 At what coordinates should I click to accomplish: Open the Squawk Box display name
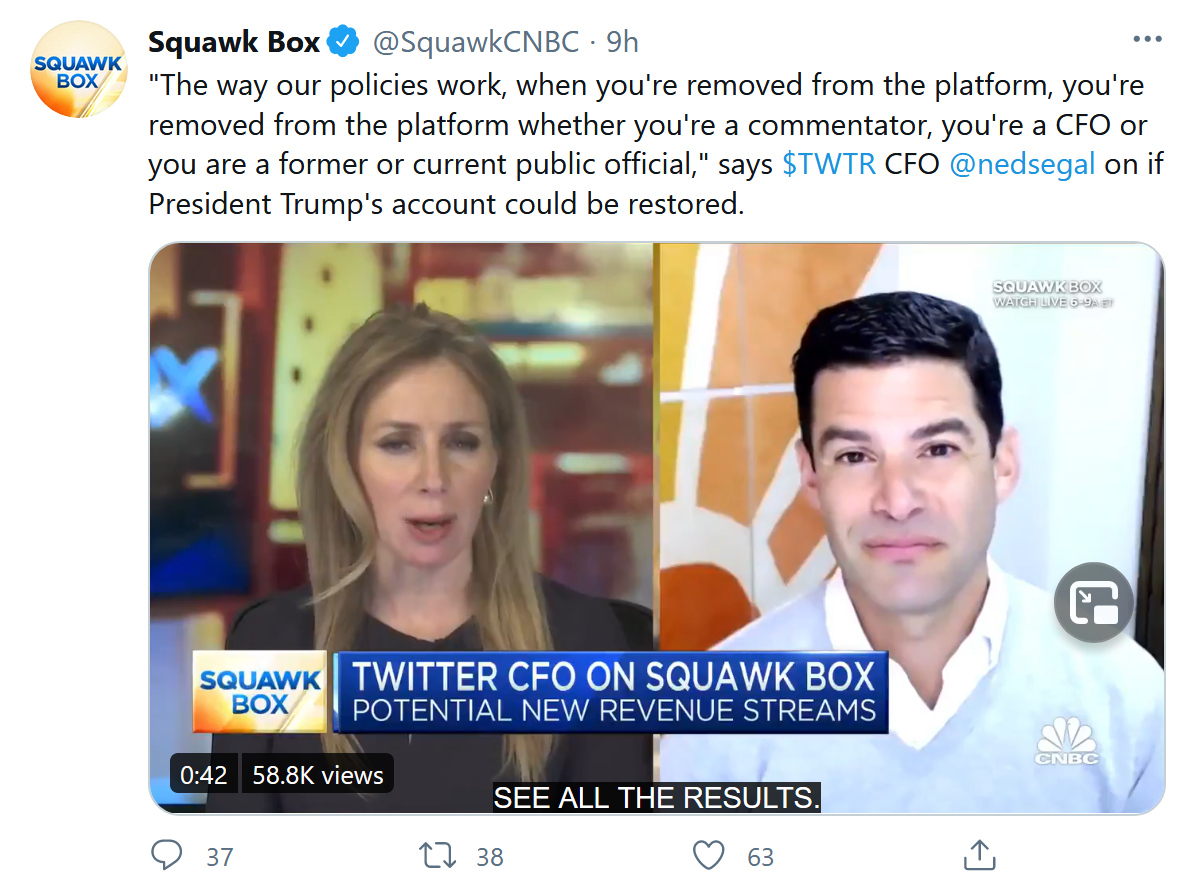tap(234, 42)
